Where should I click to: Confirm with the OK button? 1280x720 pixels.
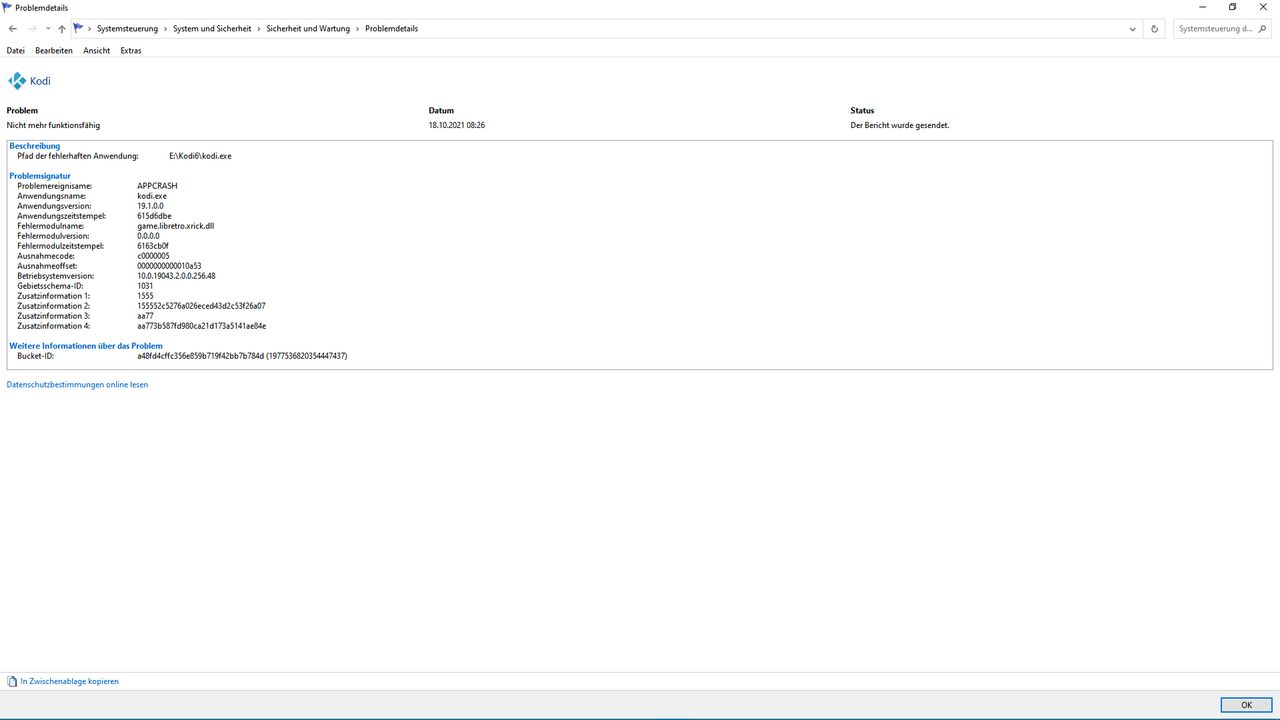pos(1246,705)
